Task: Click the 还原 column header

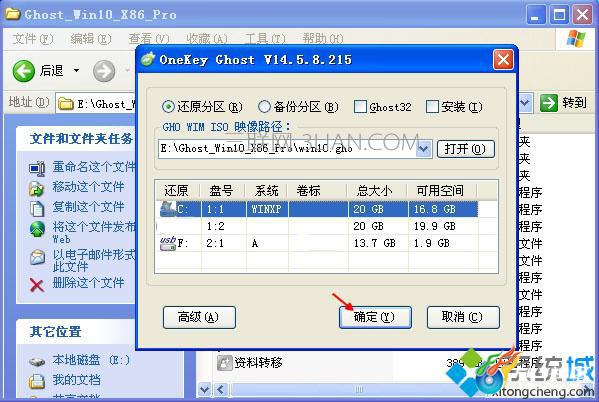Action: [178, 190]
